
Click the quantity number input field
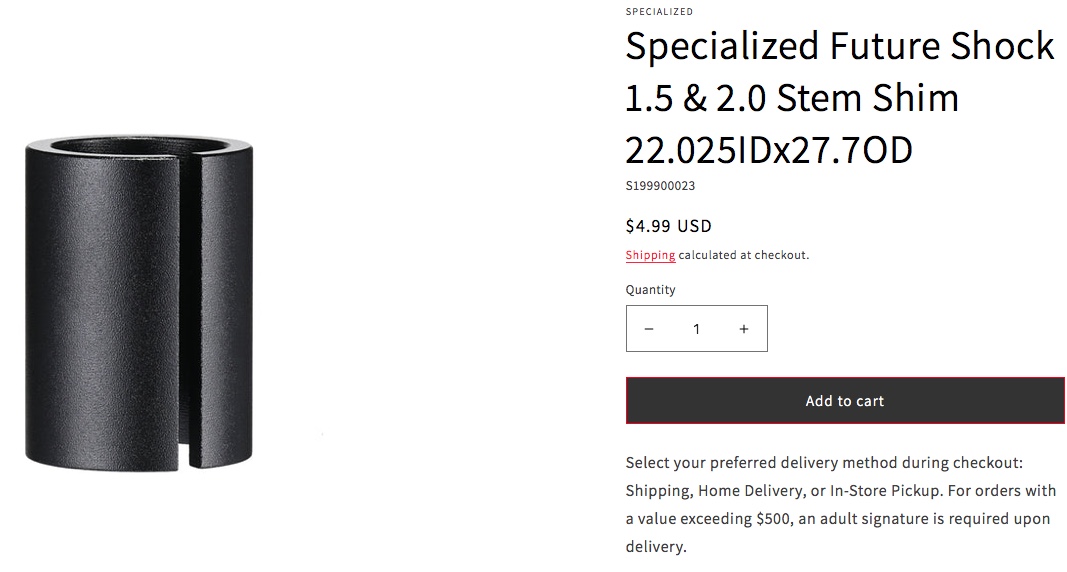coord(696,329)
